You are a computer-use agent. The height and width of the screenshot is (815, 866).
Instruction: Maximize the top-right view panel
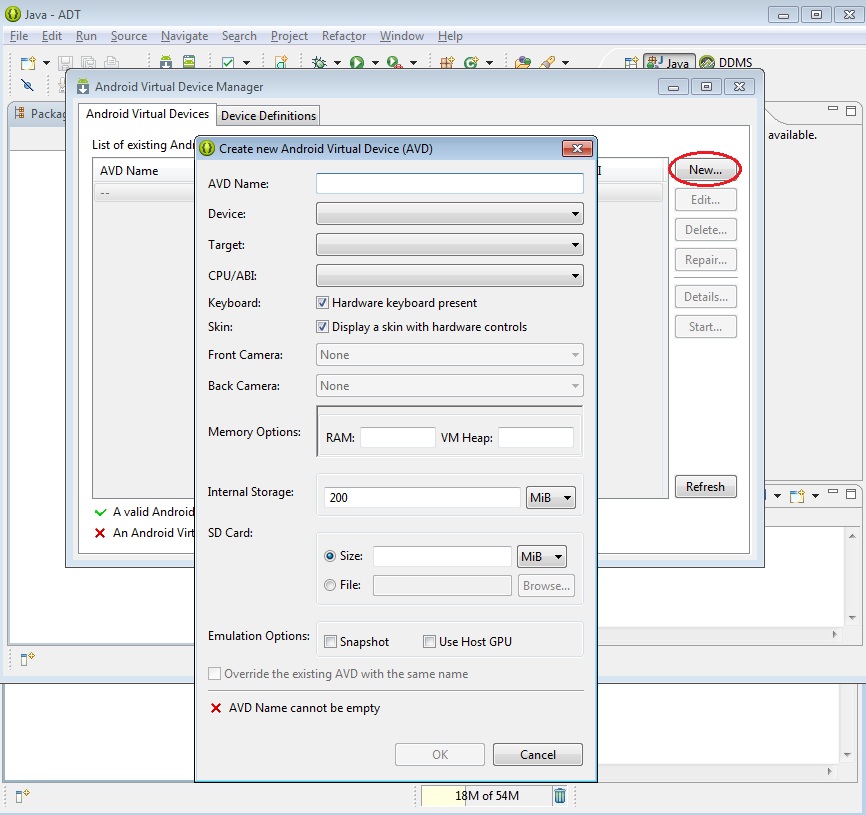tap(851, 110)
